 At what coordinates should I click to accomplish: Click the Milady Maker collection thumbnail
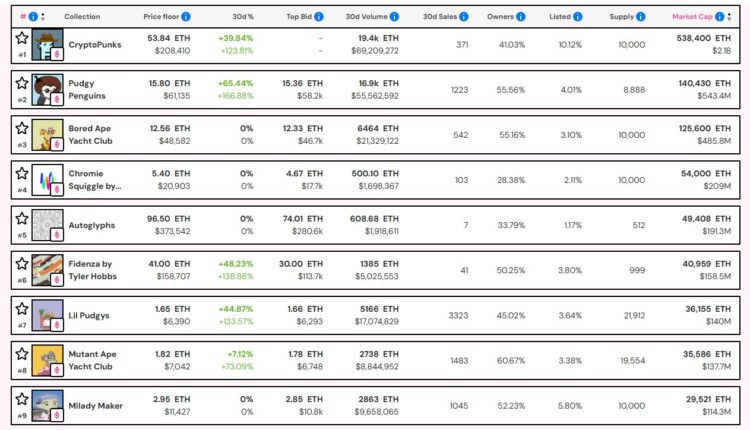tap(47, 404)
